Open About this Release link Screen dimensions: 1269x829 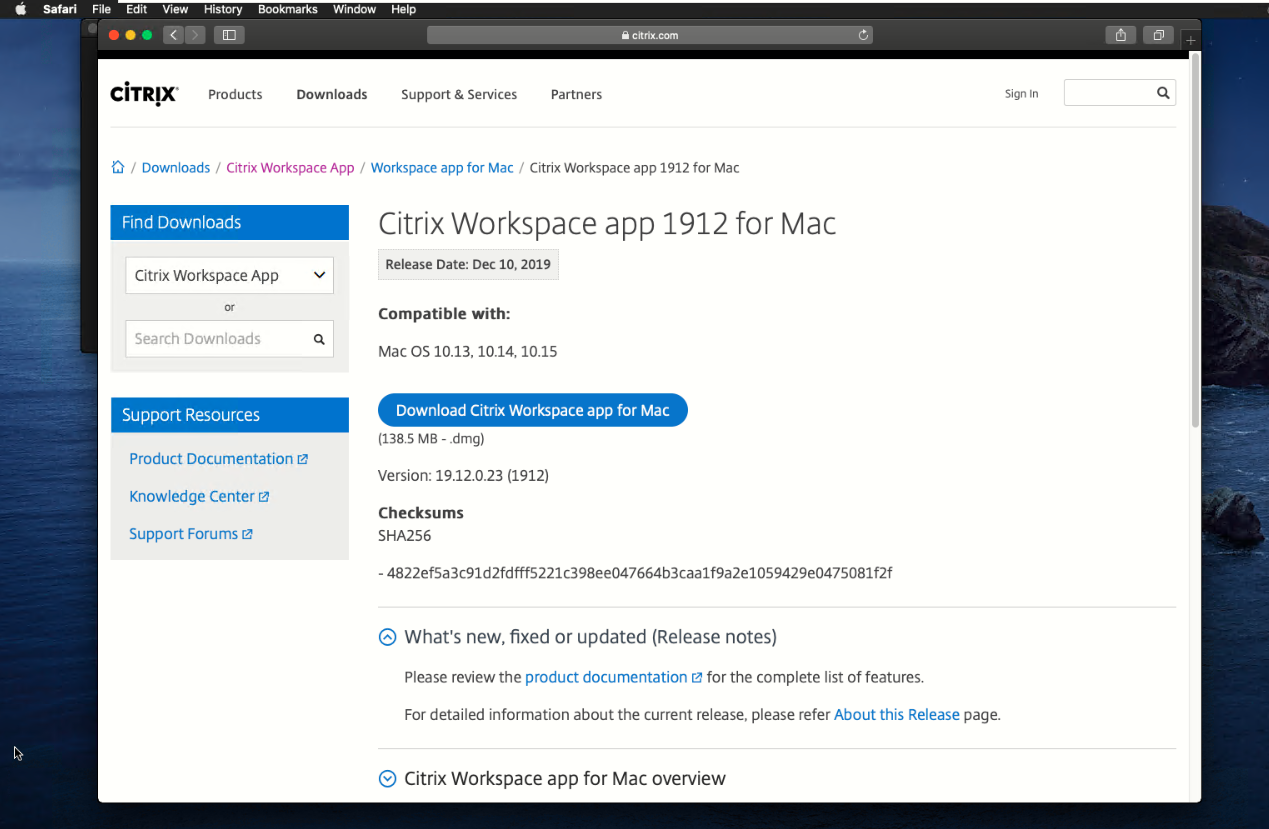click(x=897, y=715)
